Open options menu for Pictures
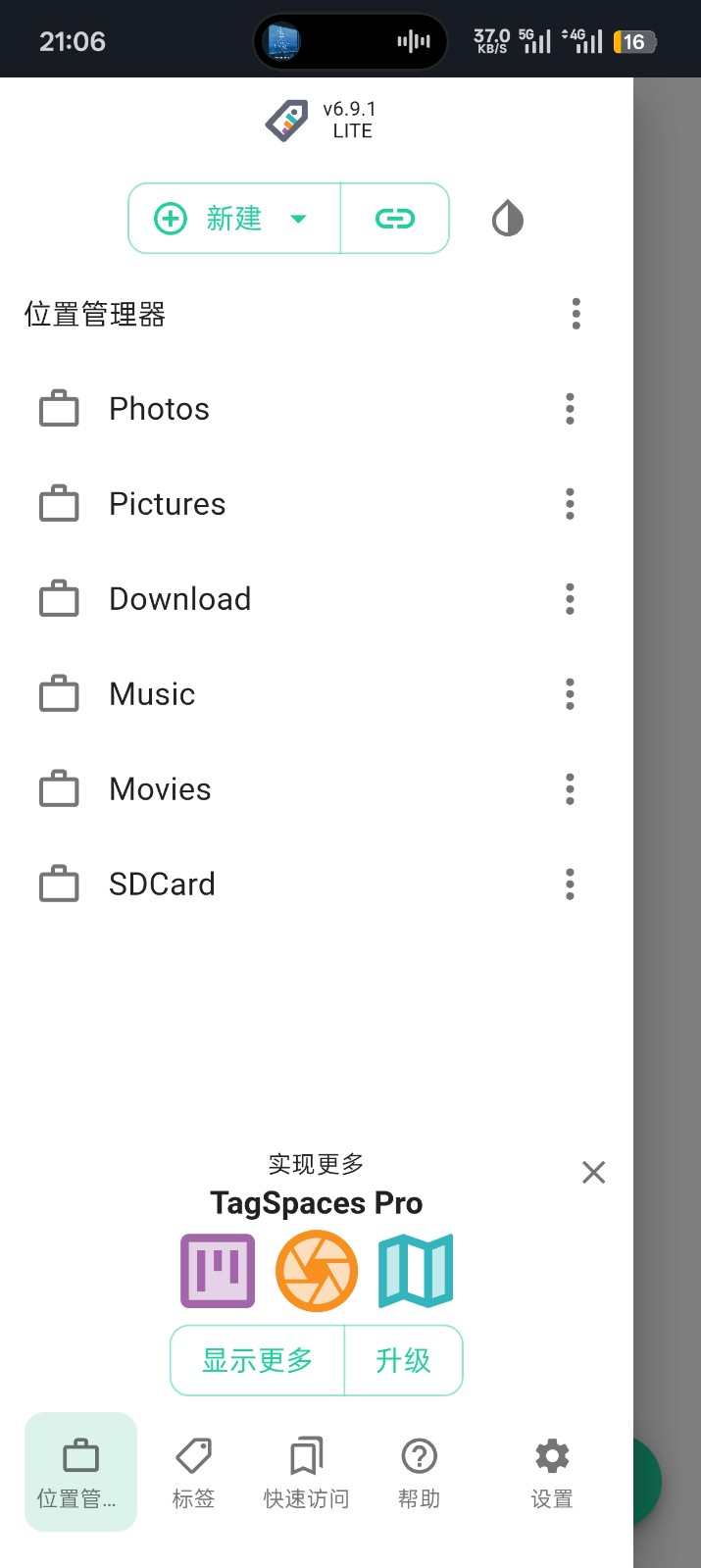 pos(570,504)
